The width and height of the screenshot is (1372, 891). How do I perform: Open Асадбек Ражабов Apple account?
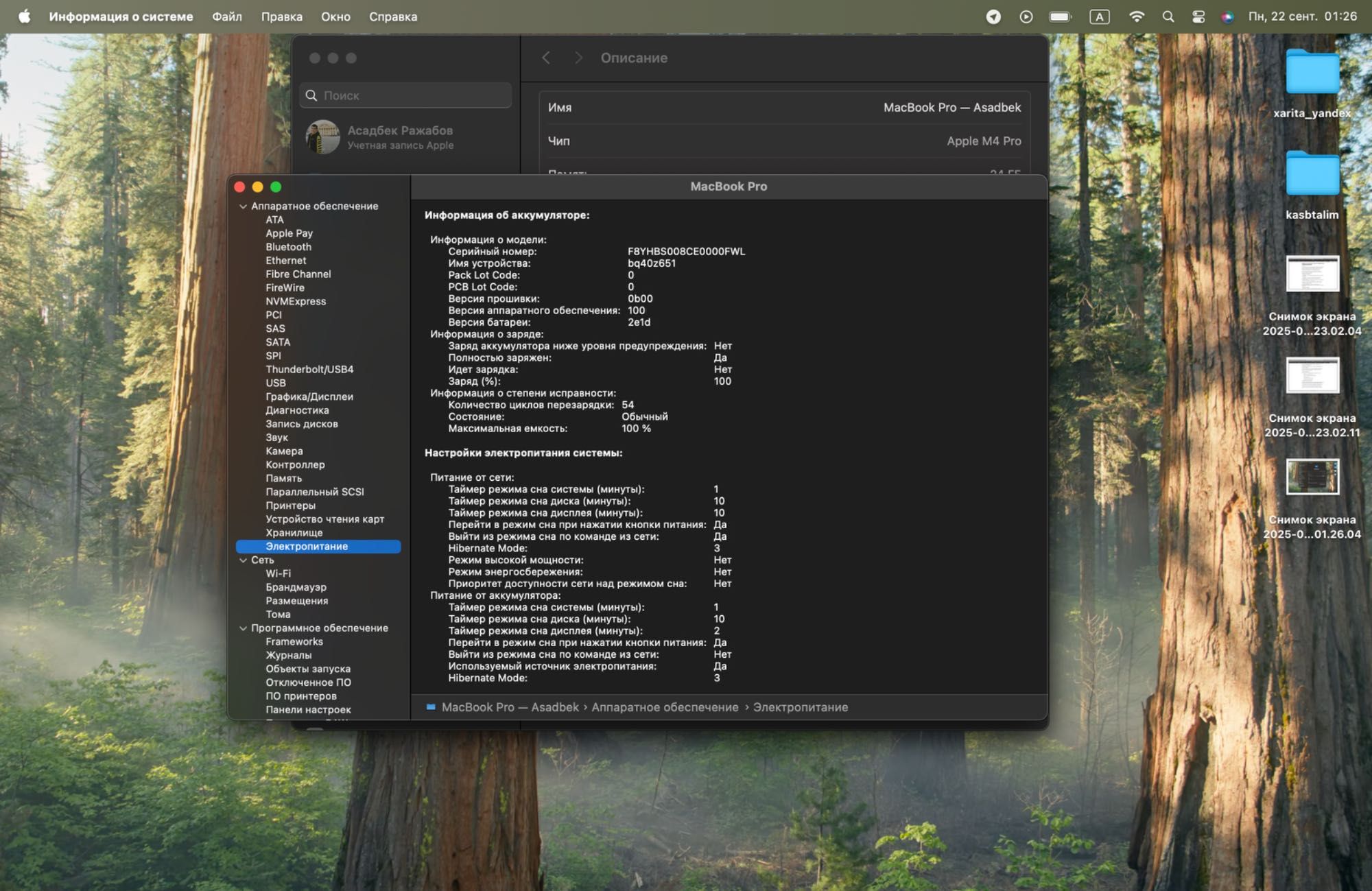[400, 136]
